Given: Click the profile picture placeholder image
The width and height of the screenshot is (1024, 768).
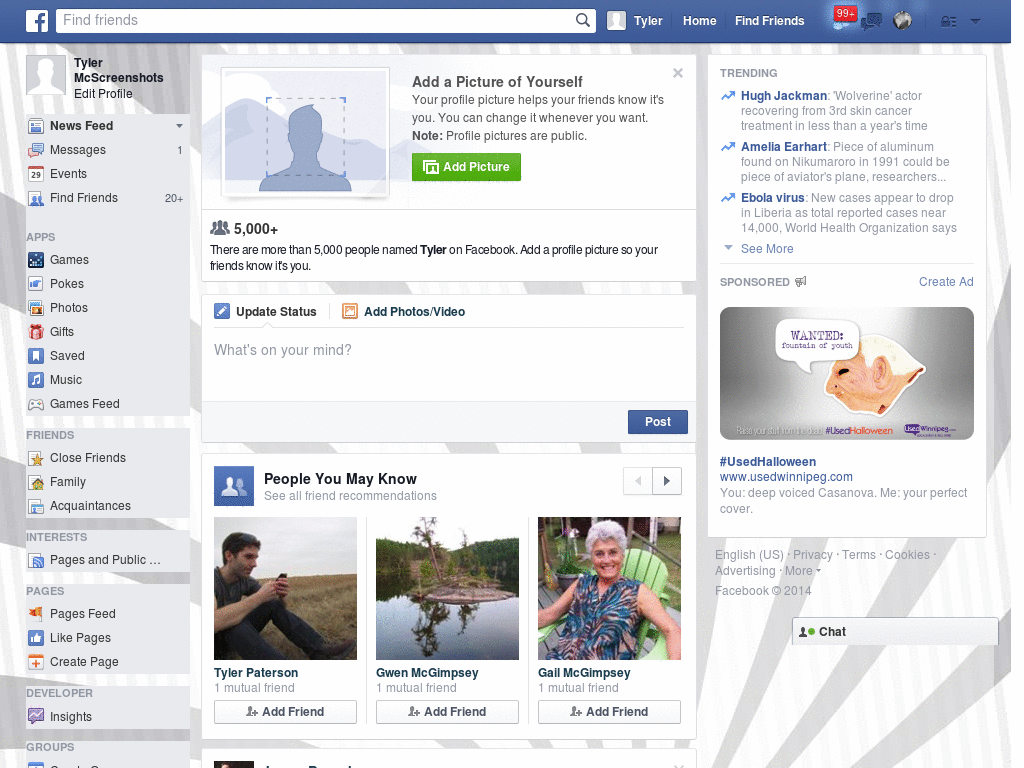Looking at the screenshot, I should [x=306, y=133].
